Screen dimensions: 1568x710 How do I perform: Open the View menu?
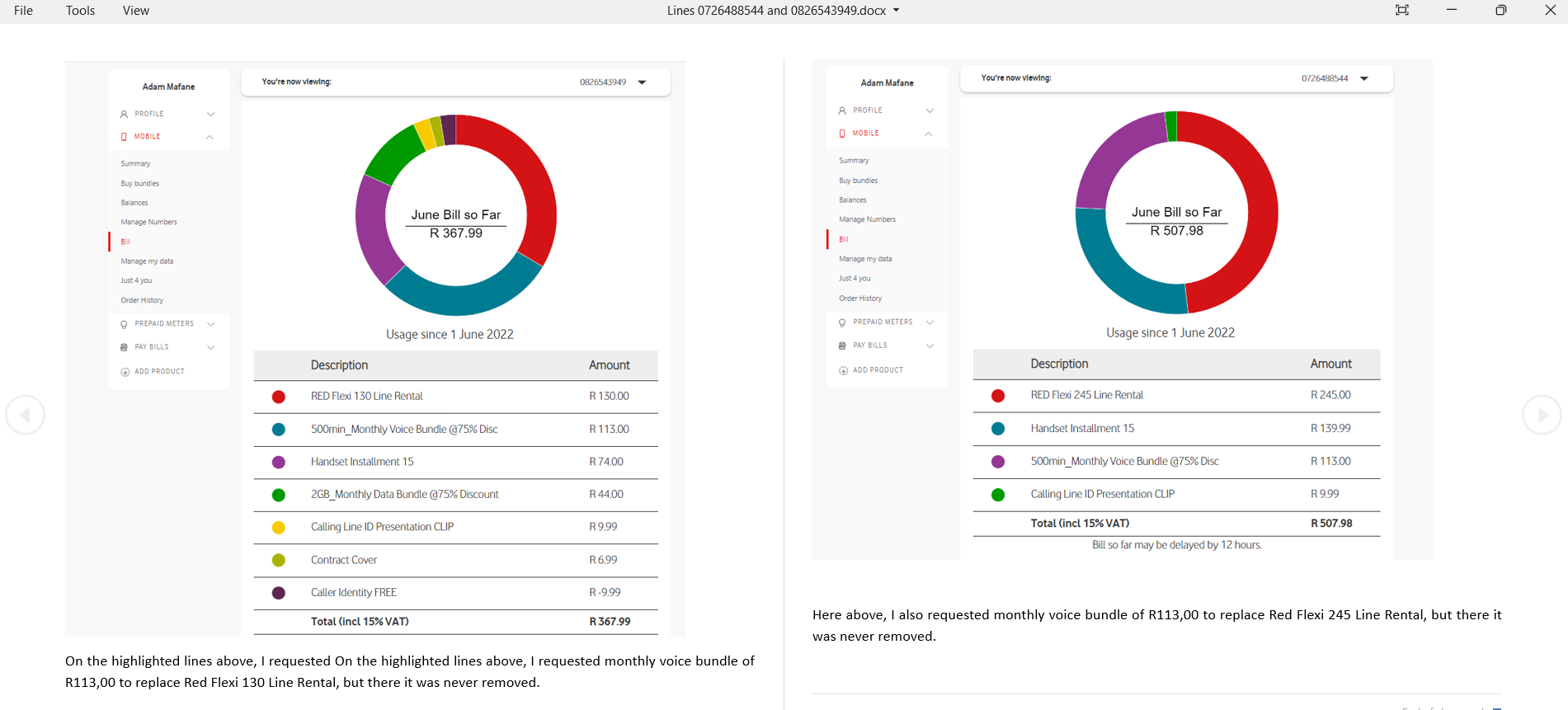(x=135, y=11)
